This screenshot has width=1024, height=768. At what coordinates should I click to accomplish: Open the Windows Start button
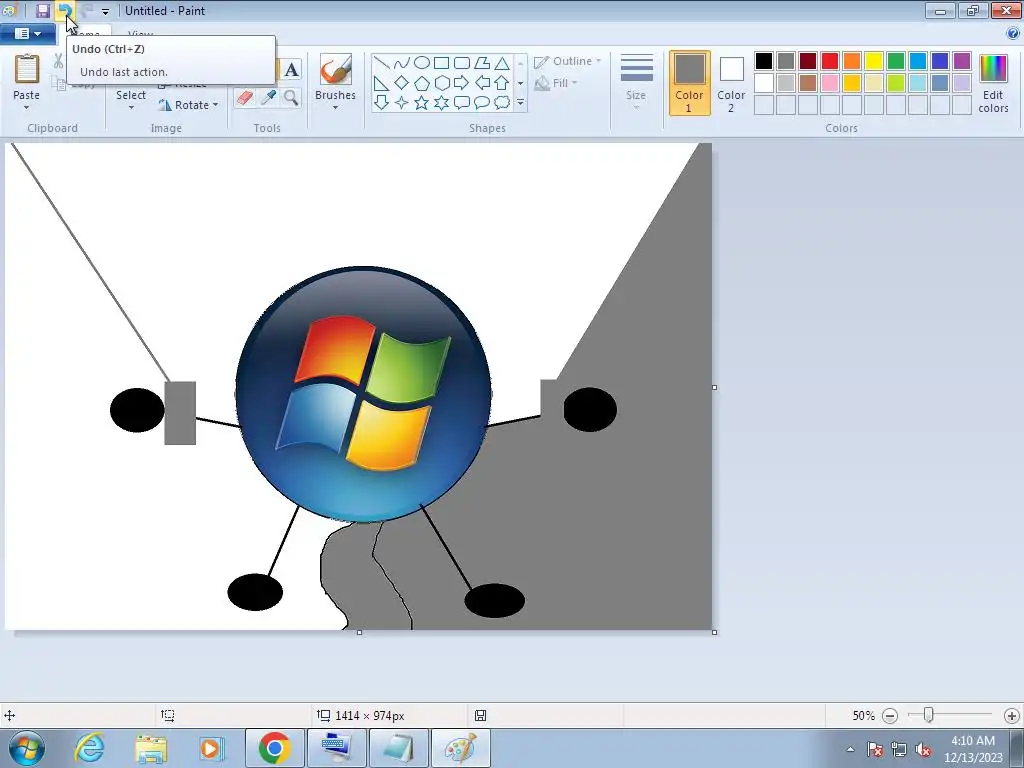point(27,748)
